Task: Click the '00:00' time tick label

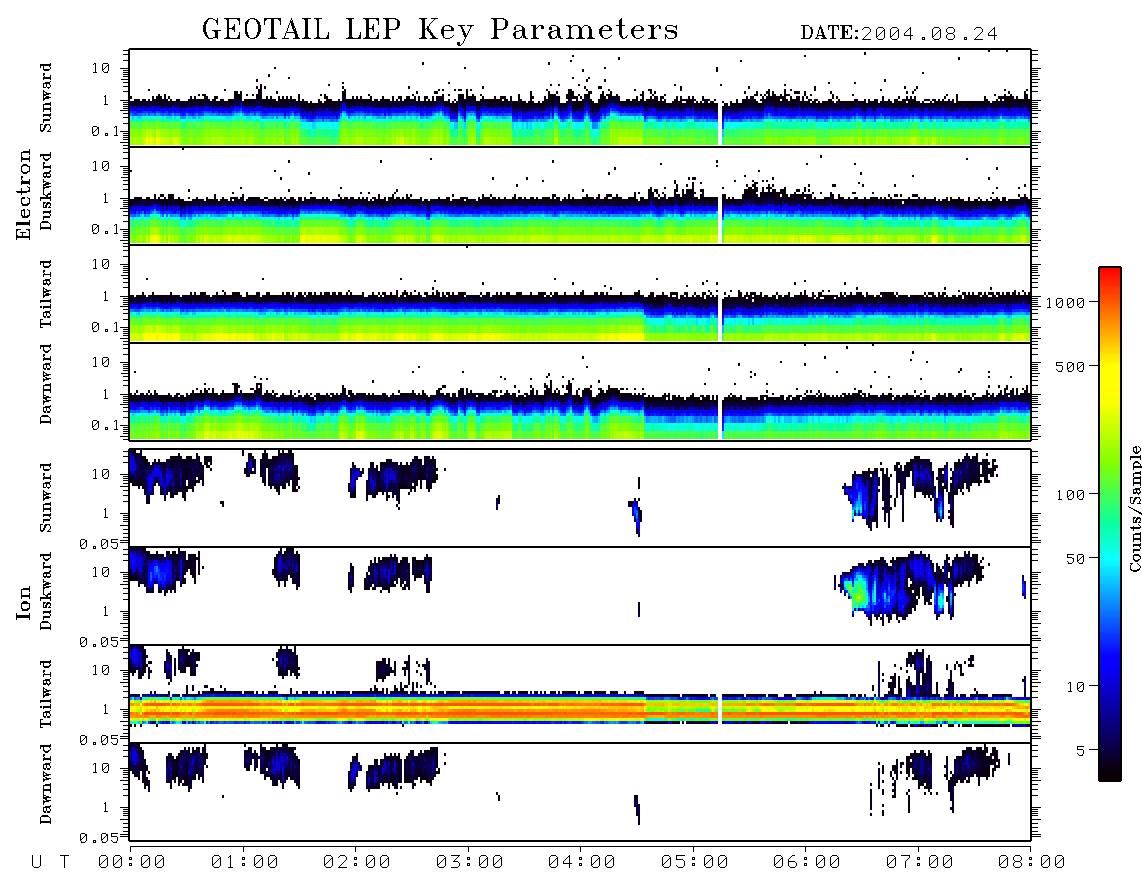Action: (132, 863)
